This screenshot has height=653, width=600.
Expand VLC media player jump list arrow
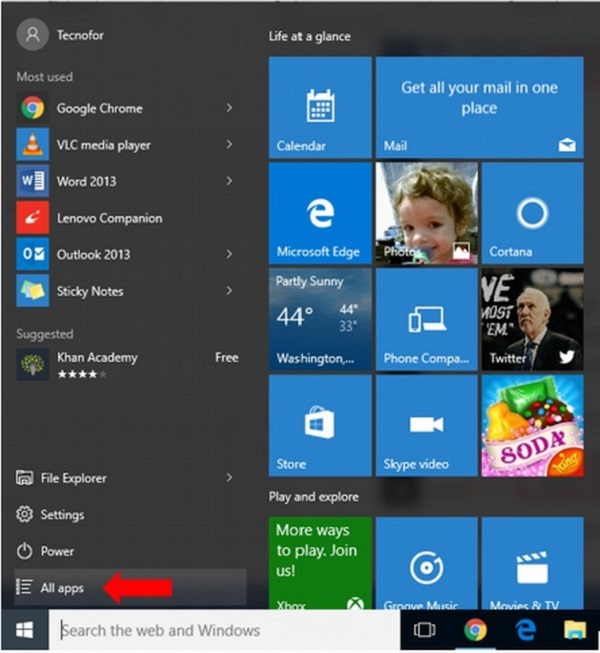point(229,145)
